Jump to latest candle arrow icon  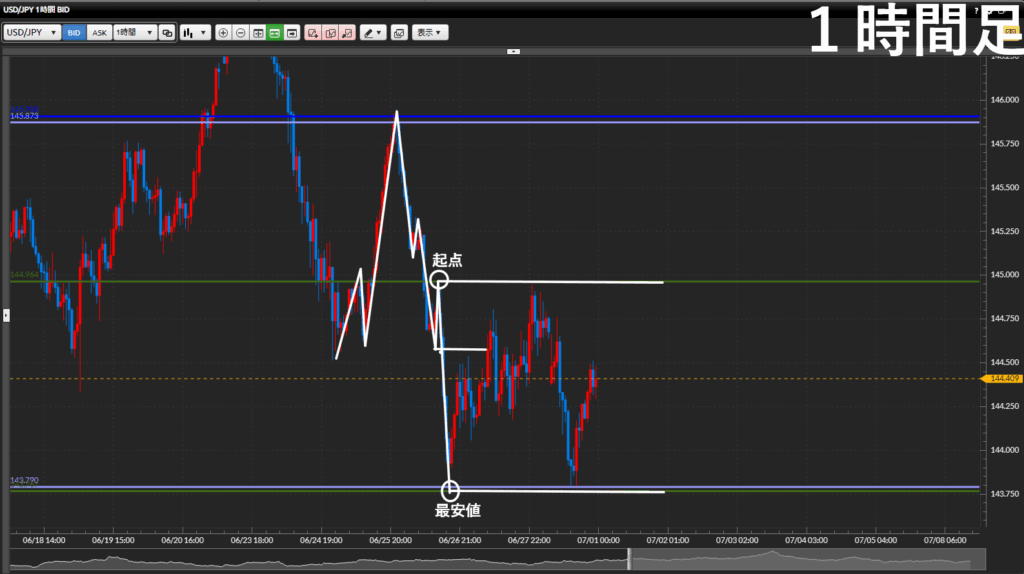pos(292,33)
